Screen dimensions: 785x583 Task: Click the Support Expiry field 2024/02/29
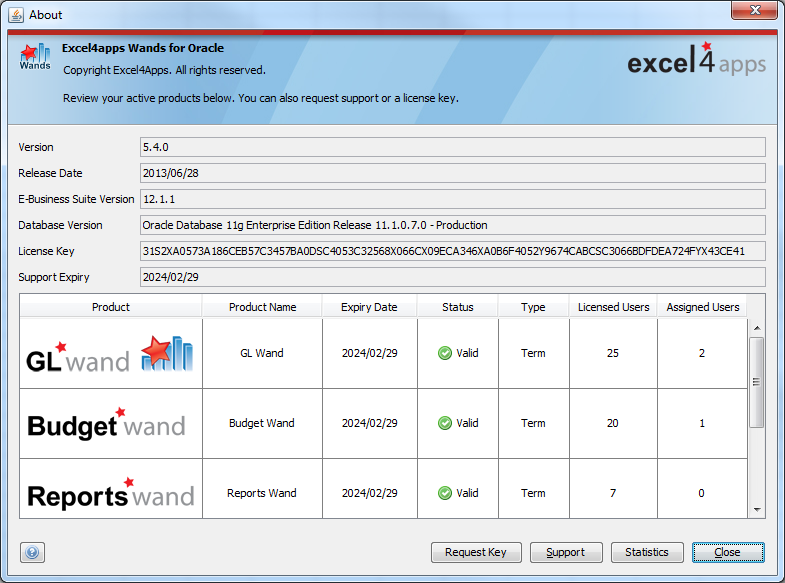pyautogui.click(x=453, y=277)
